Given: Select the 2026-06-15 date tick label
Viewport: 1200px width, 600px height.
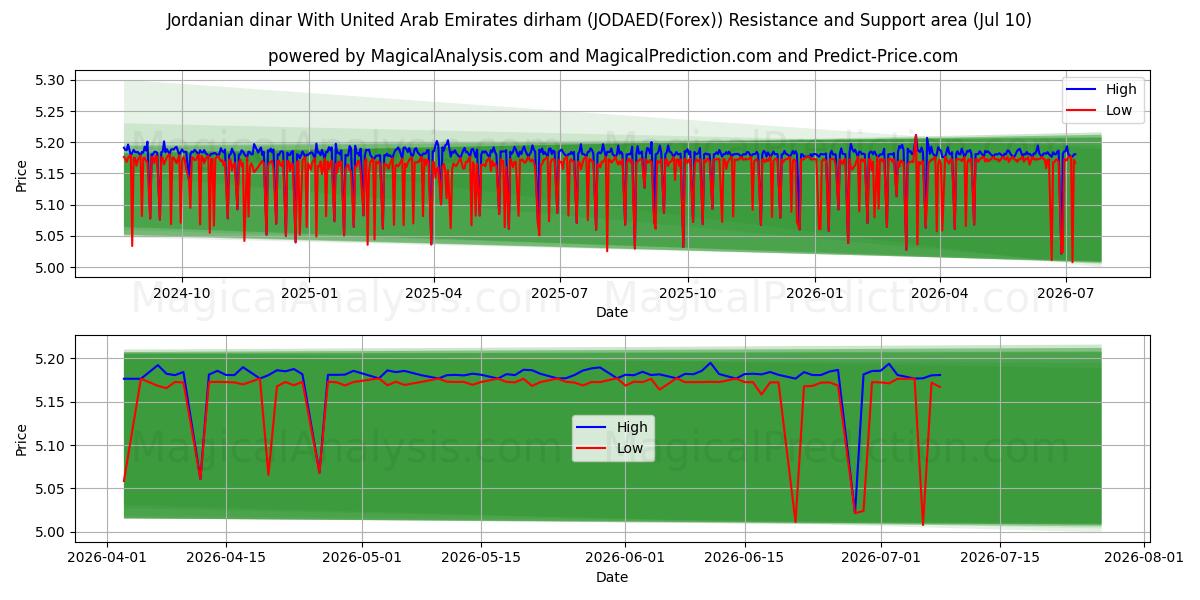Looking at the screenshot, I should [x=744, y=556].
